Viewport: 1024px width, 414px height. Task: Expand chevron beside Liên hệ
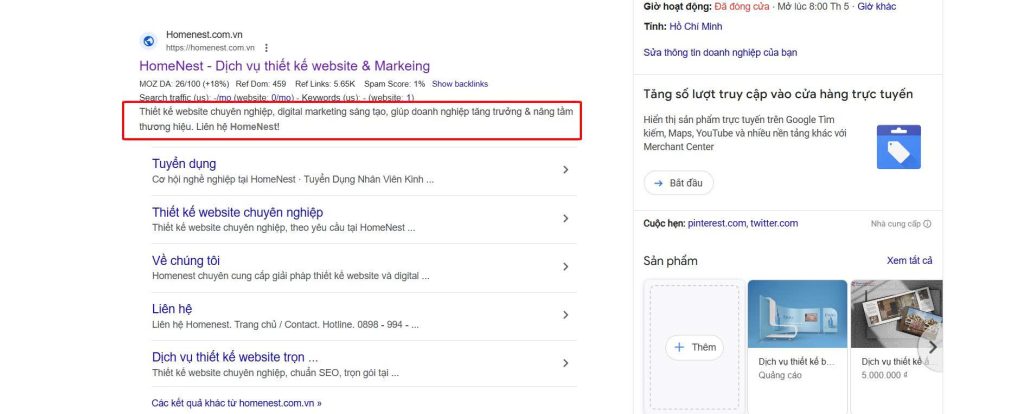click(x=566, y=315)
